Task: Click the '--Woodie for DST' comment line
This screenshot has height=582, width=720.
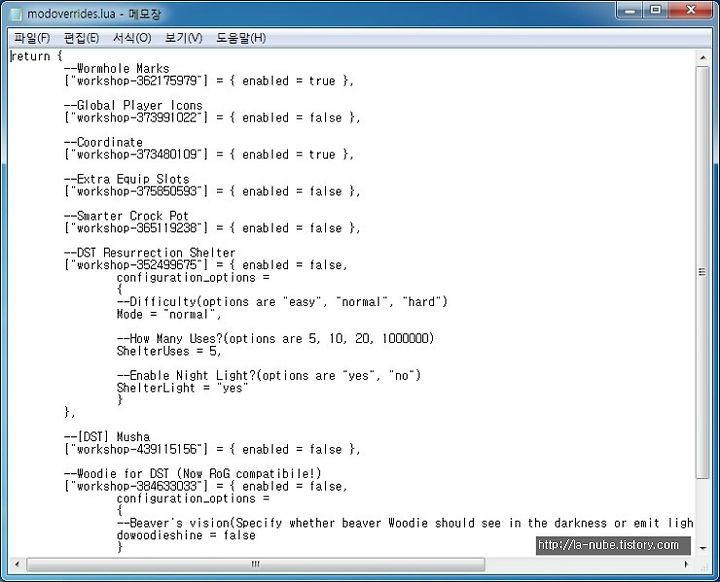Action: point(192,474)
